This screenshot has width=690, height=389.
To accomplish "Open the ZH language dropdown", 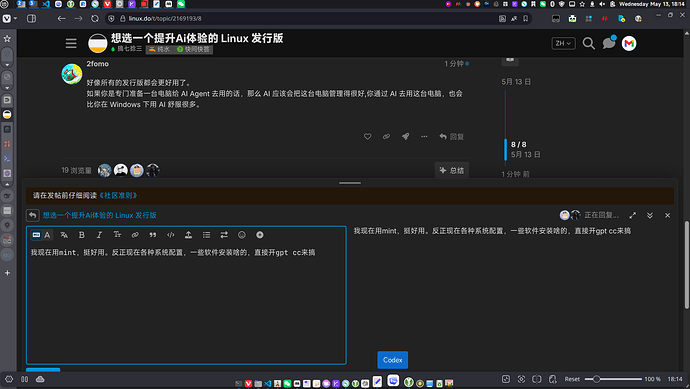I will (x=563, y=43).
